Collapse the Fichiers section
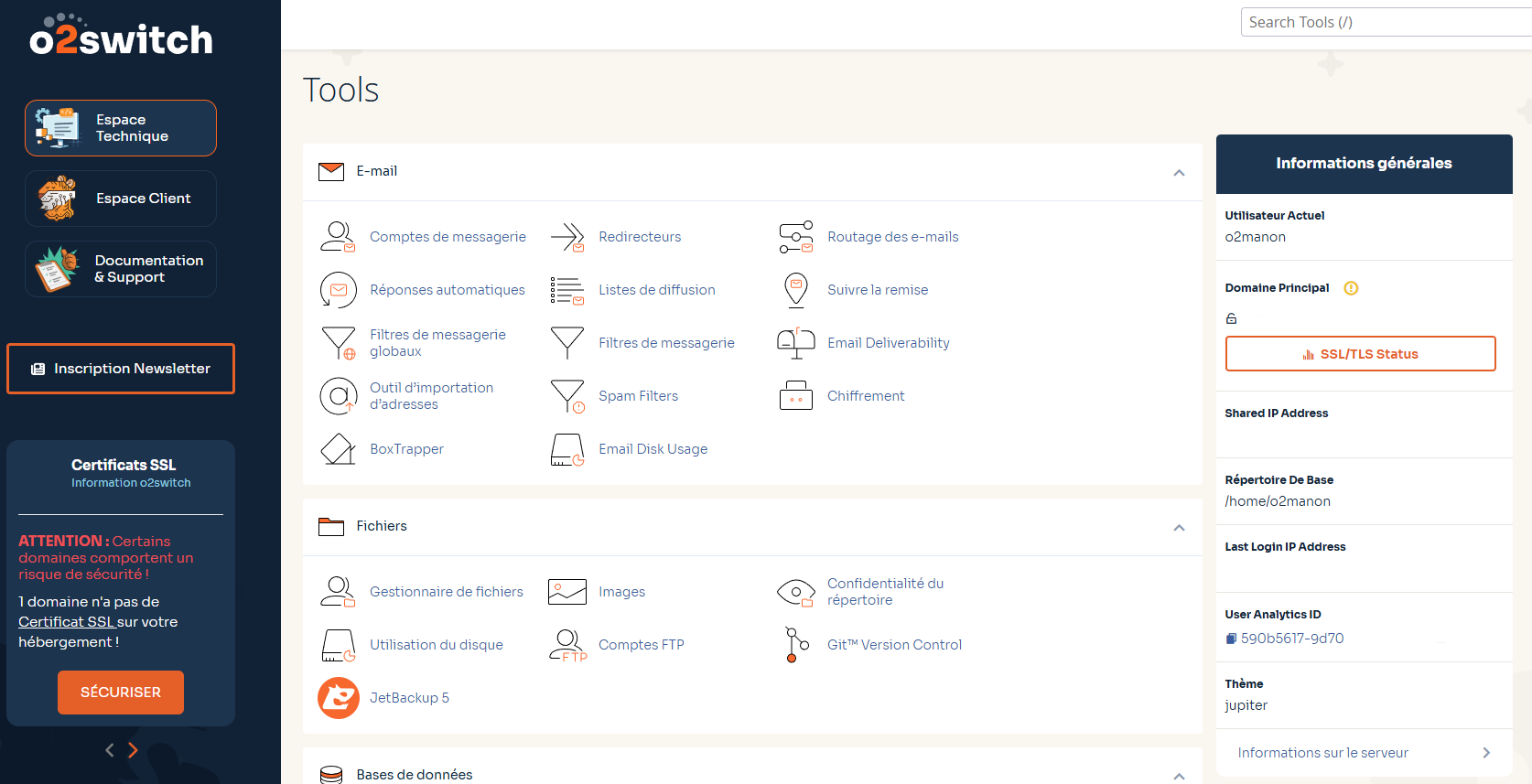Image resolution: width=1532 pixels, height=784 pixels. click(x=1179, y=528)
